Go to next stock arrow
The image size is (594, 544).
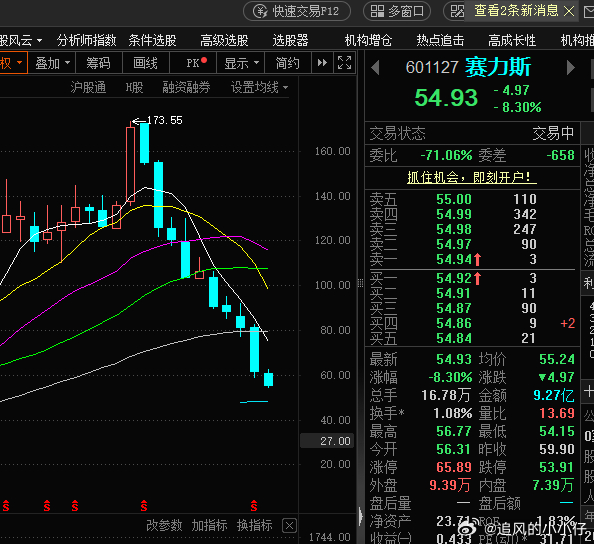click(x=571, y=68)
